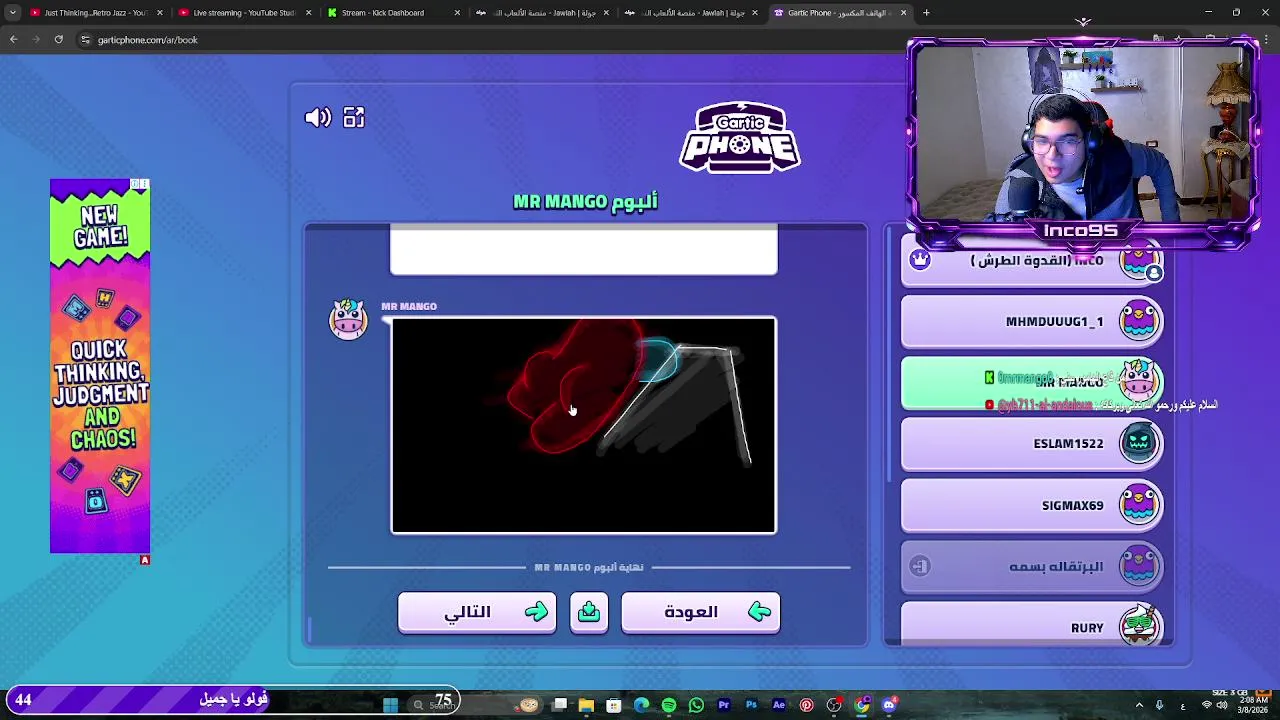The height and width of the screenshot is (720, 1280).
Task: Switch to the Stream Kick Dashboard tab
Action: point(392,13)
